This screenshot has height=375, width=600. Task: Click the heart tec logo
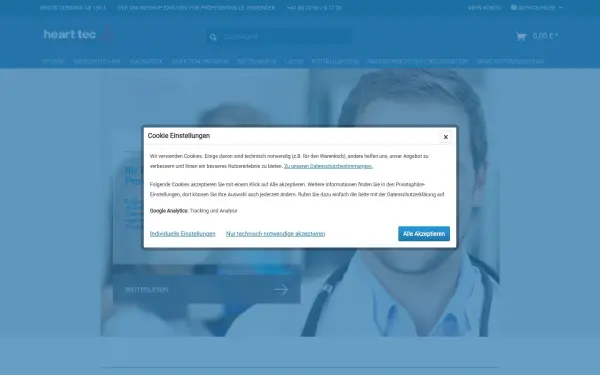[77, 34]
